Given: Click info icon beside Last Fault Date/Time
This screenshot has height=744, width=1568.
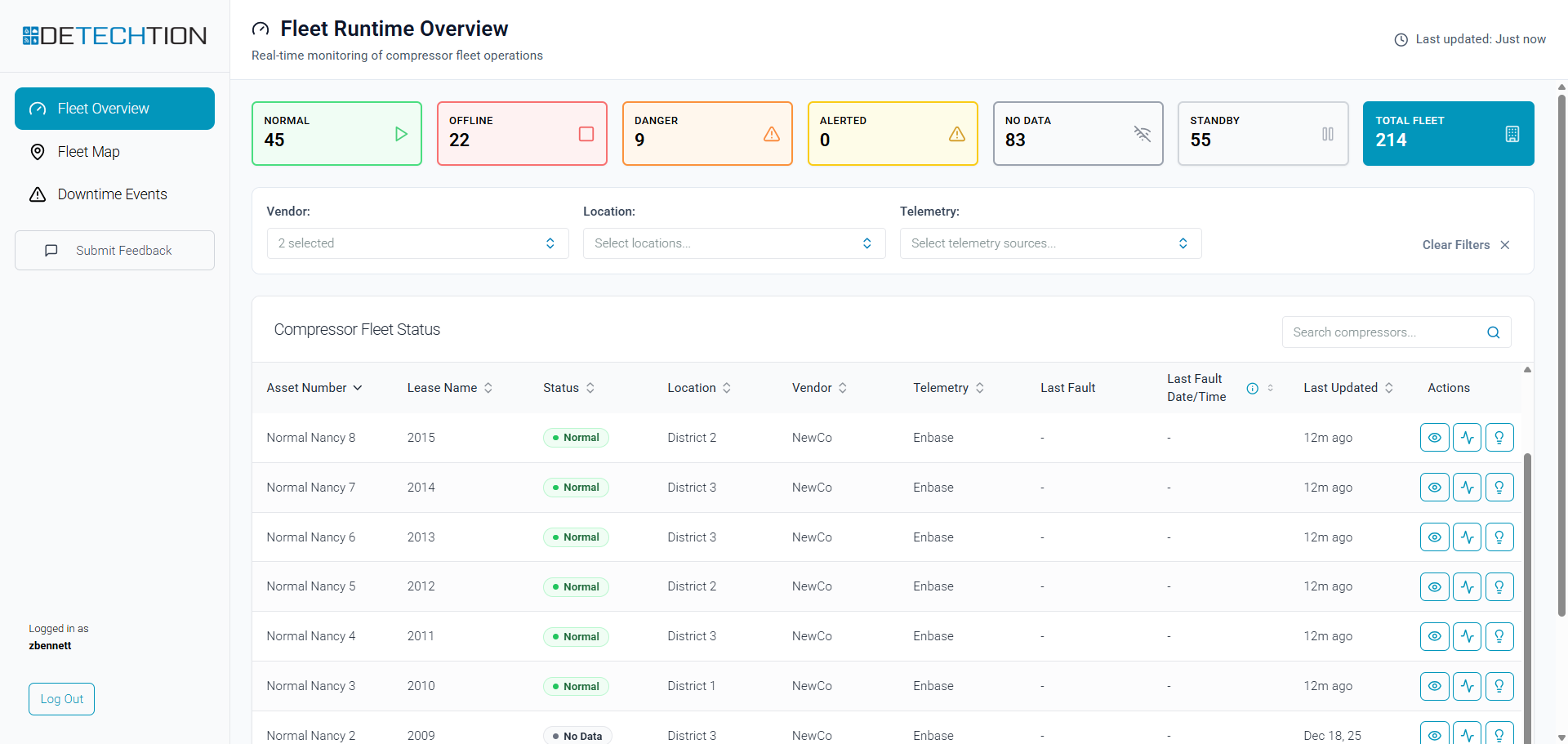Looking at the screenshot, I should (1252, 389).
